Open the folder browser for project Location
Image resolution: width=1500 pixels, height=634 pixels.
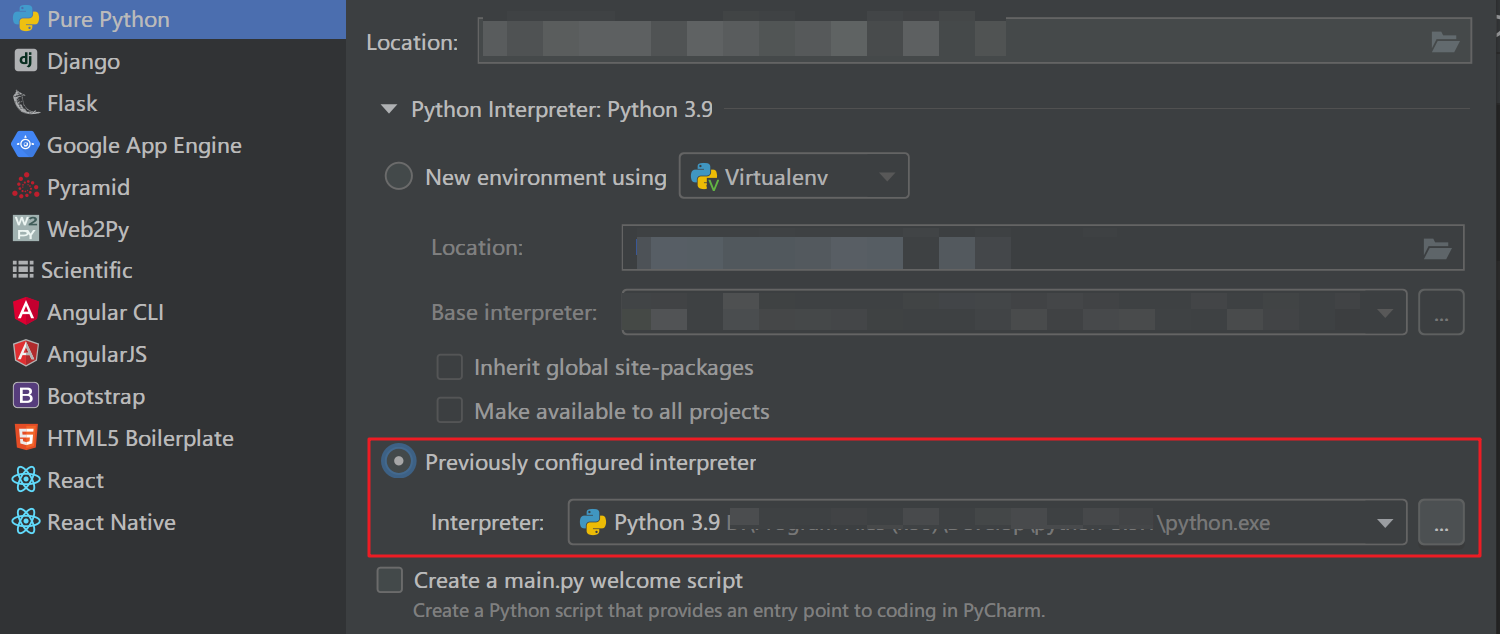pyautogui.click(x=1443, y=40)
